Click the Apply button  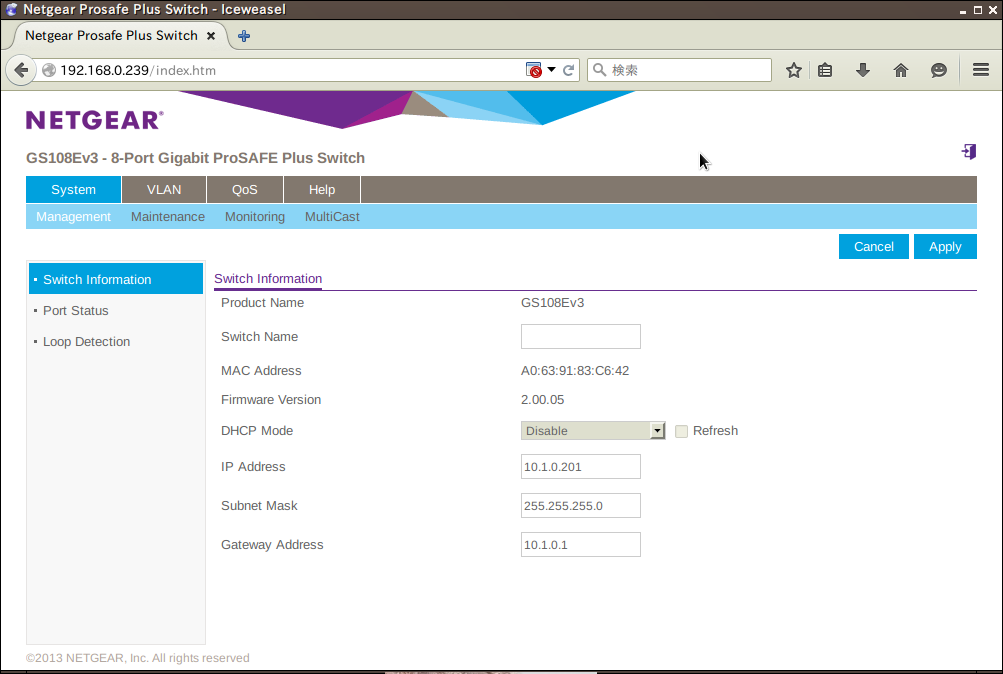coord(945,247)
